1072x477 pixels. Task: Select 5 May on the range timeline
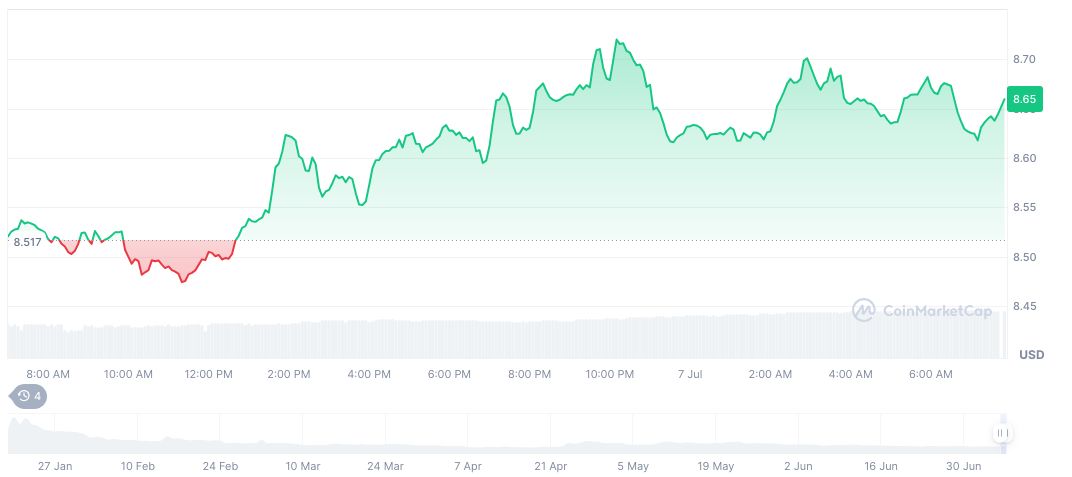pyautogui.click(x=632, y=466)
